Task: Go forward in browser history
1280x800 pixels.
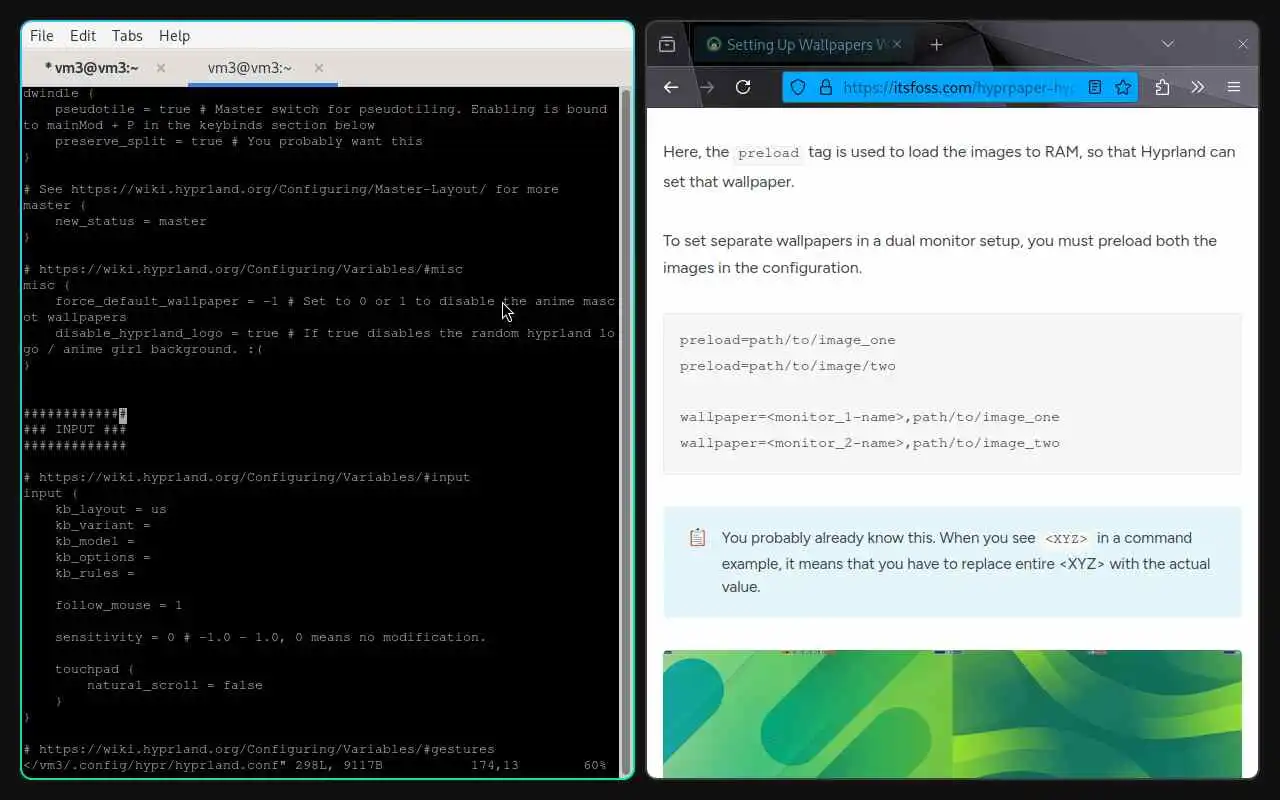Action: point(707,87)
